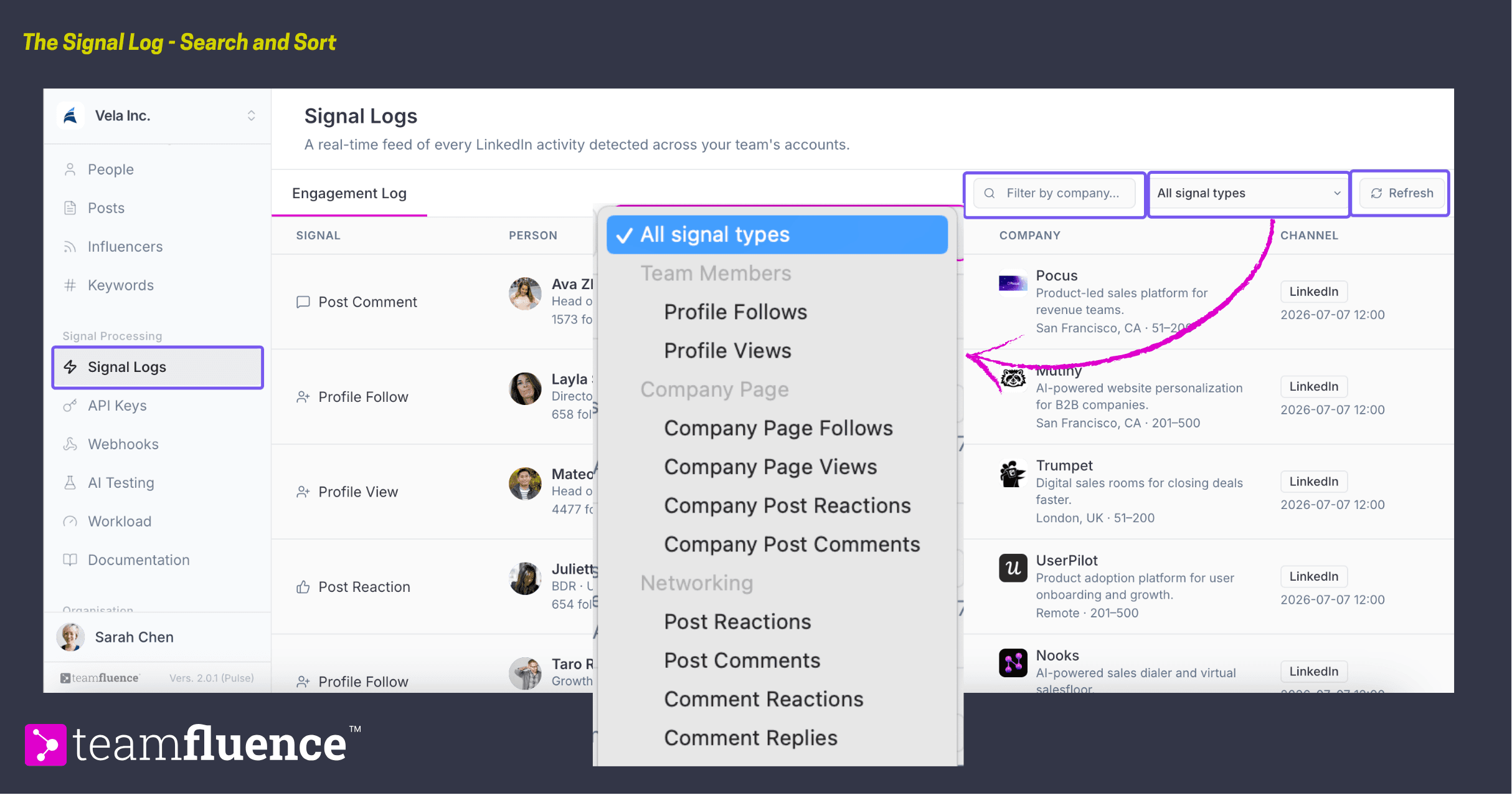Viewport: 1512px width, 795px height.
Task: Open the Documentation book icon
Action: click(x=70, y=560)
